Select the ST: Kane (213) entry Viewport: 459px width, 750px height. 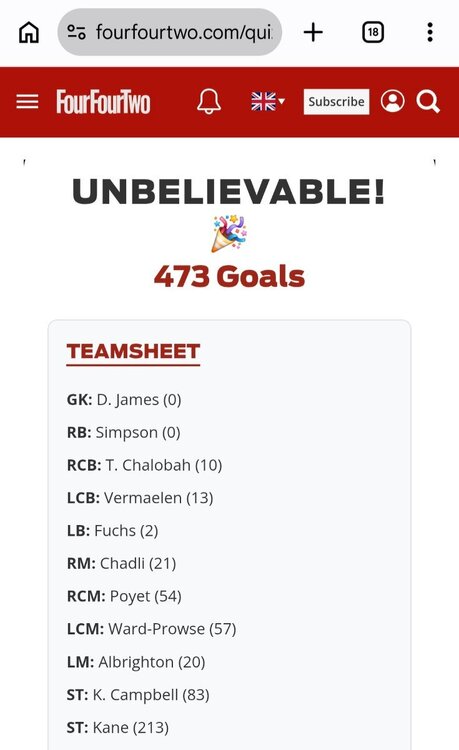pyautogui.click(x=118, y=728)
